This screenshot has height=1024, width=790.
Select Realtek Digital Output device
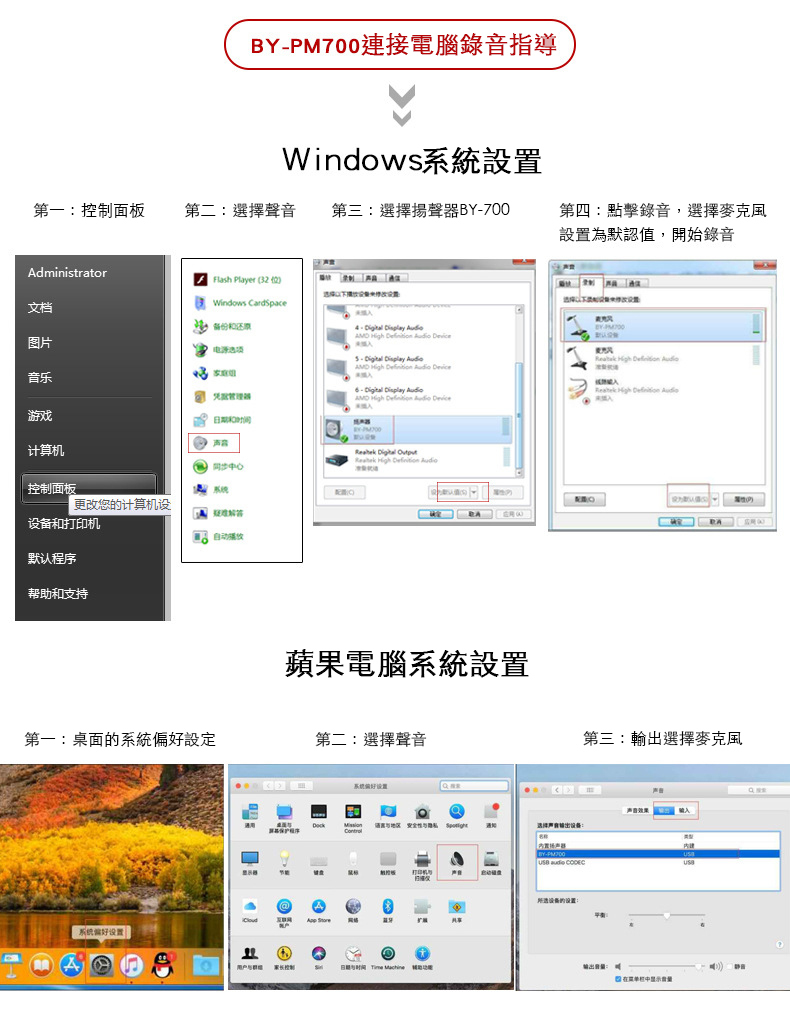click(417, 460)
